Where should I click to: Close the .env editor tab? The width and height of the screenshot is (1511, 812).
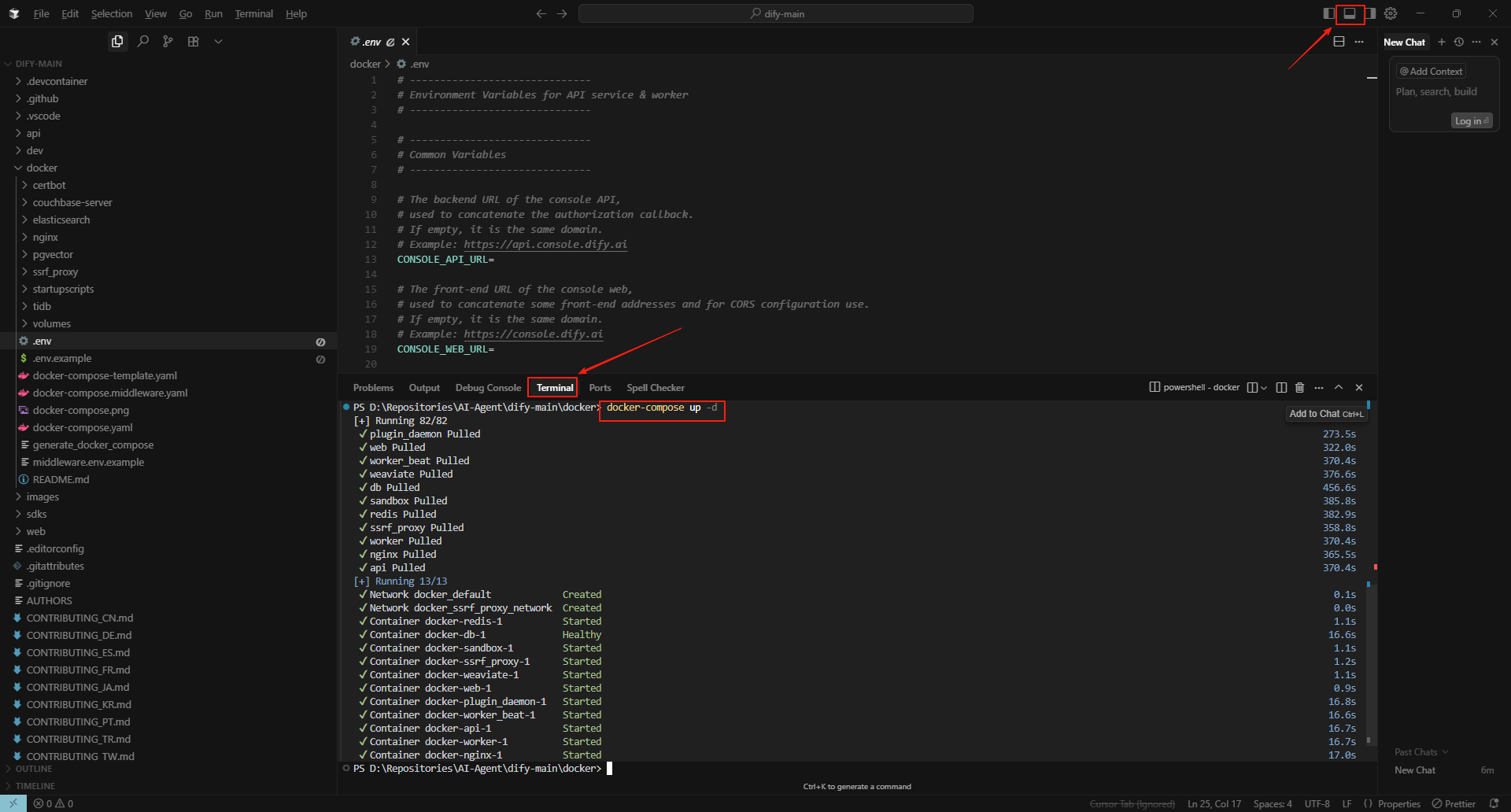pyautogui.click(x=406, y=42)
